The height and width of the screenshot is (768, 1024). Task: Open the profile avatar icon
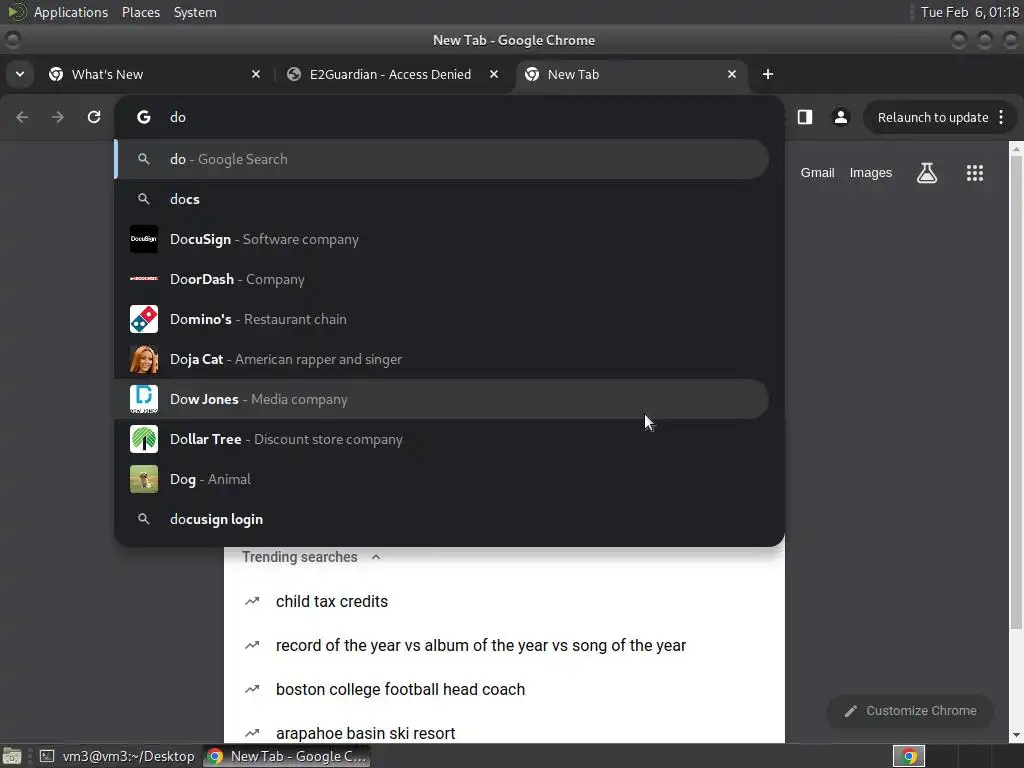(x=840, y=117)
